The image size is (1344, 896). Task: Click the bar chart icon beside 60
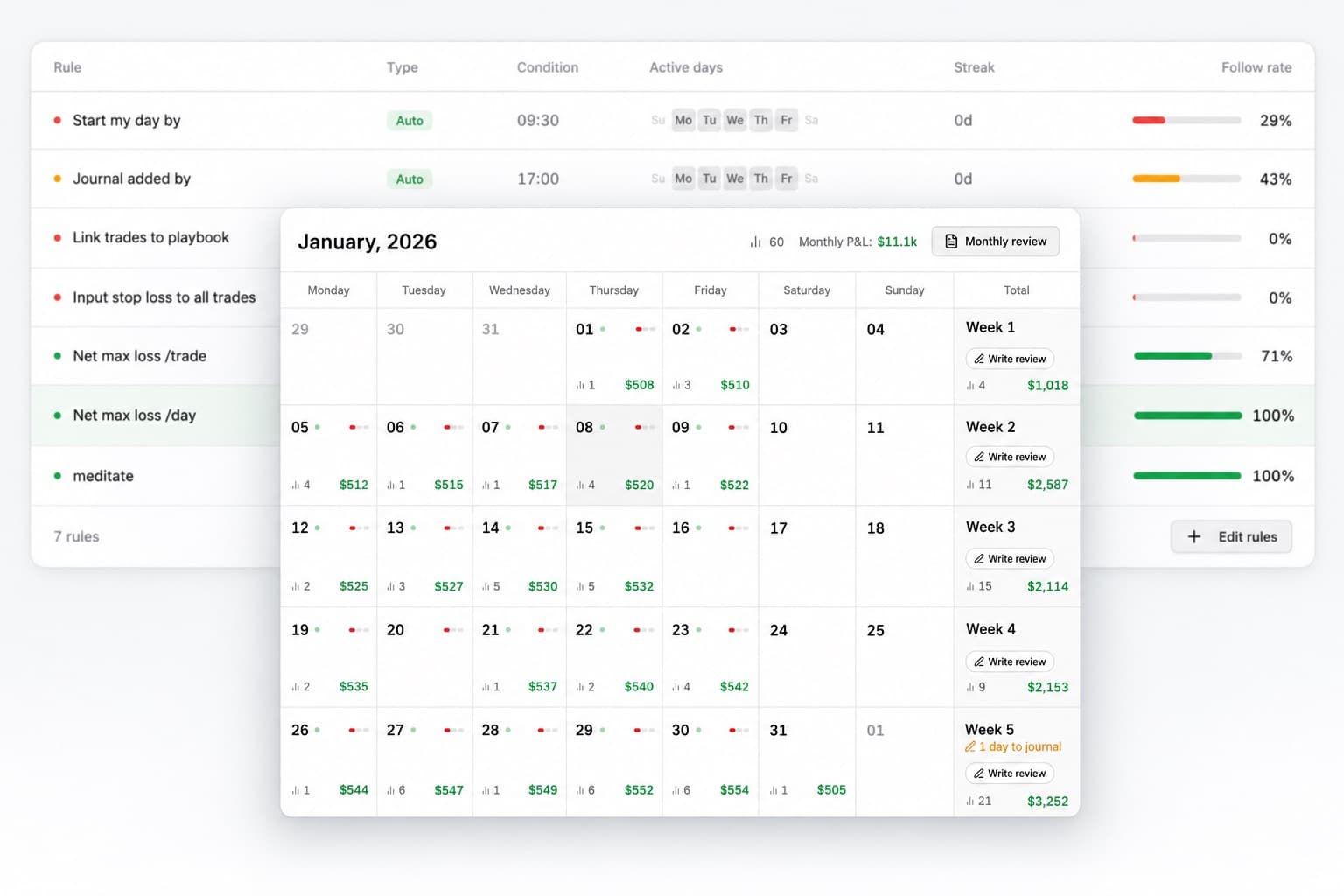point(755,241)
